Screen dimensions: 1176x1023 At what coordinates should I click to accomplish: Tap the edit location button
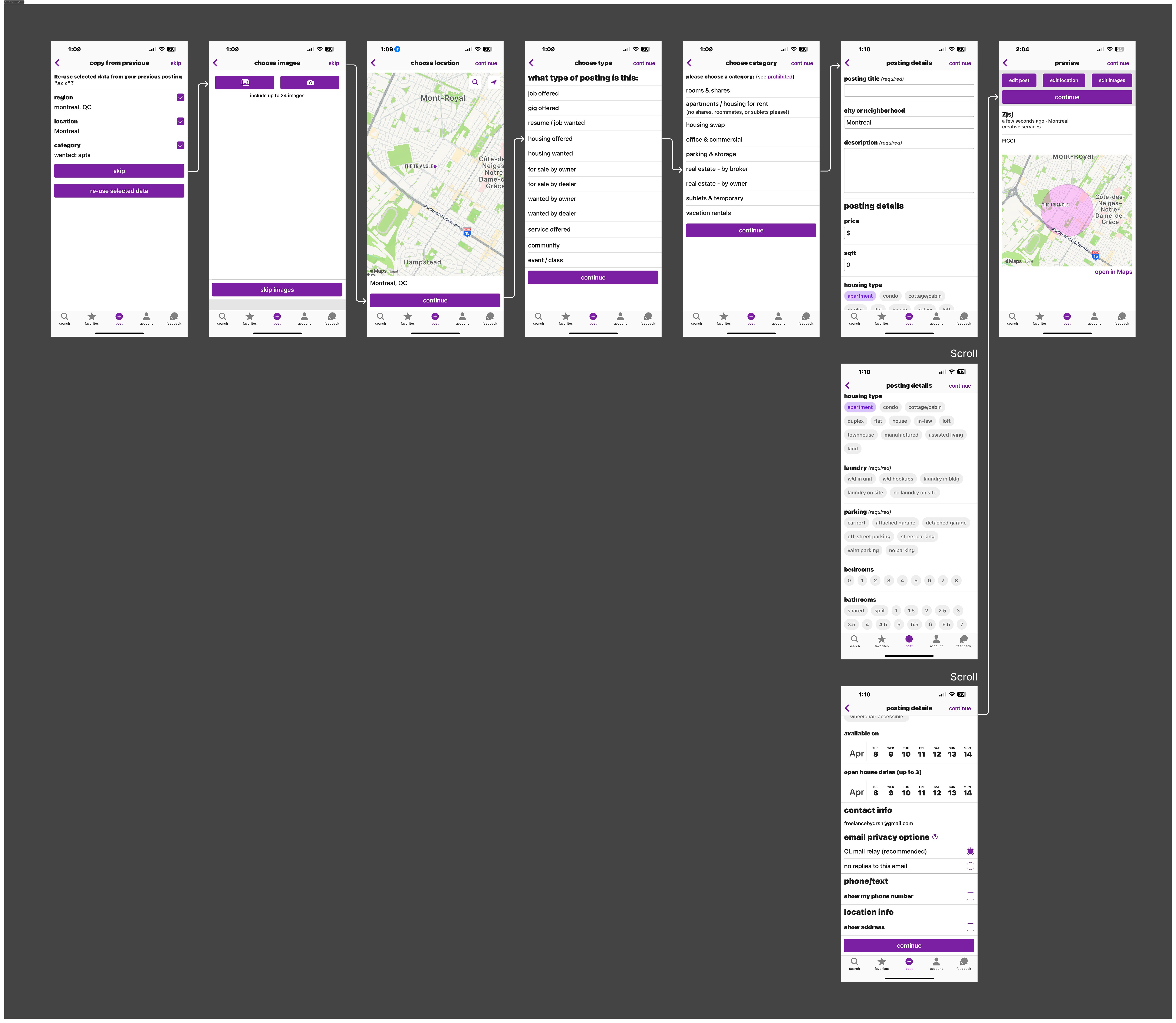[x=1064, y=80]
